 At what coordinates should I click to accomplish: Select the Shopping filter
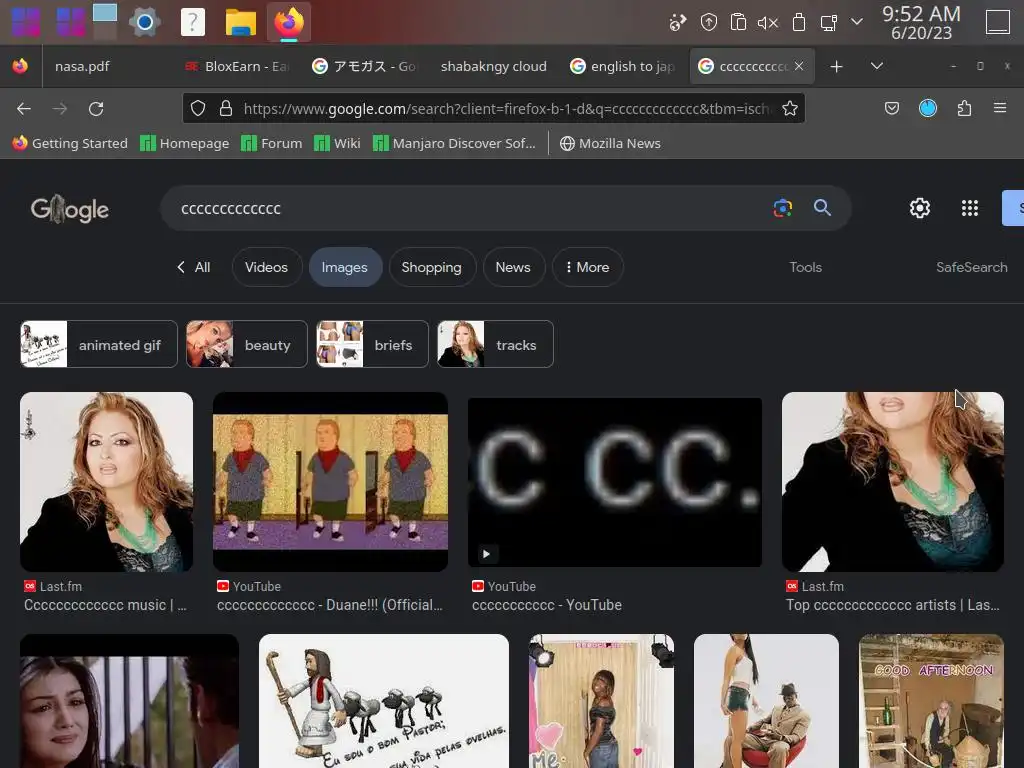(432, 267)
